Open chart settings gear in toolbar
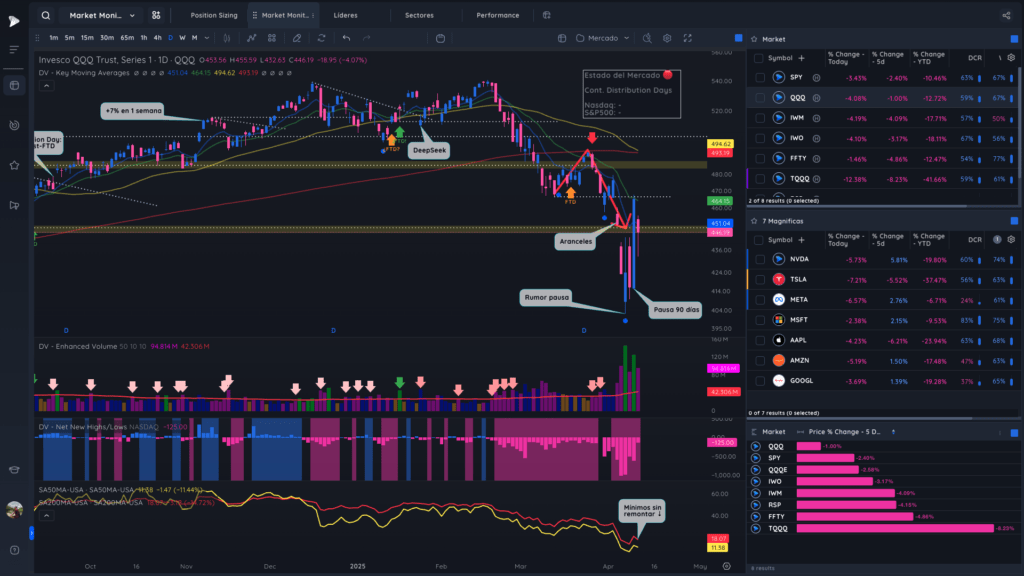This screenshot has width=1024, height=576. [667, 38]
